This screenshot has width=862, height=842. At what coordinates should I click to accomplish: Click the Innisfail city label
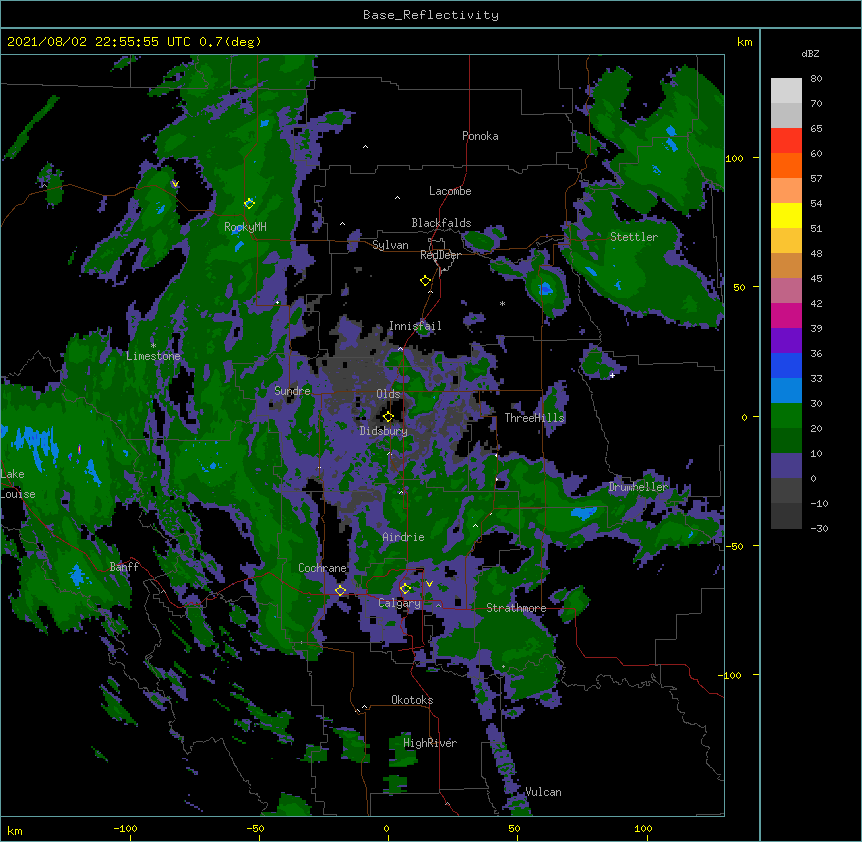[x=415, y=326]
